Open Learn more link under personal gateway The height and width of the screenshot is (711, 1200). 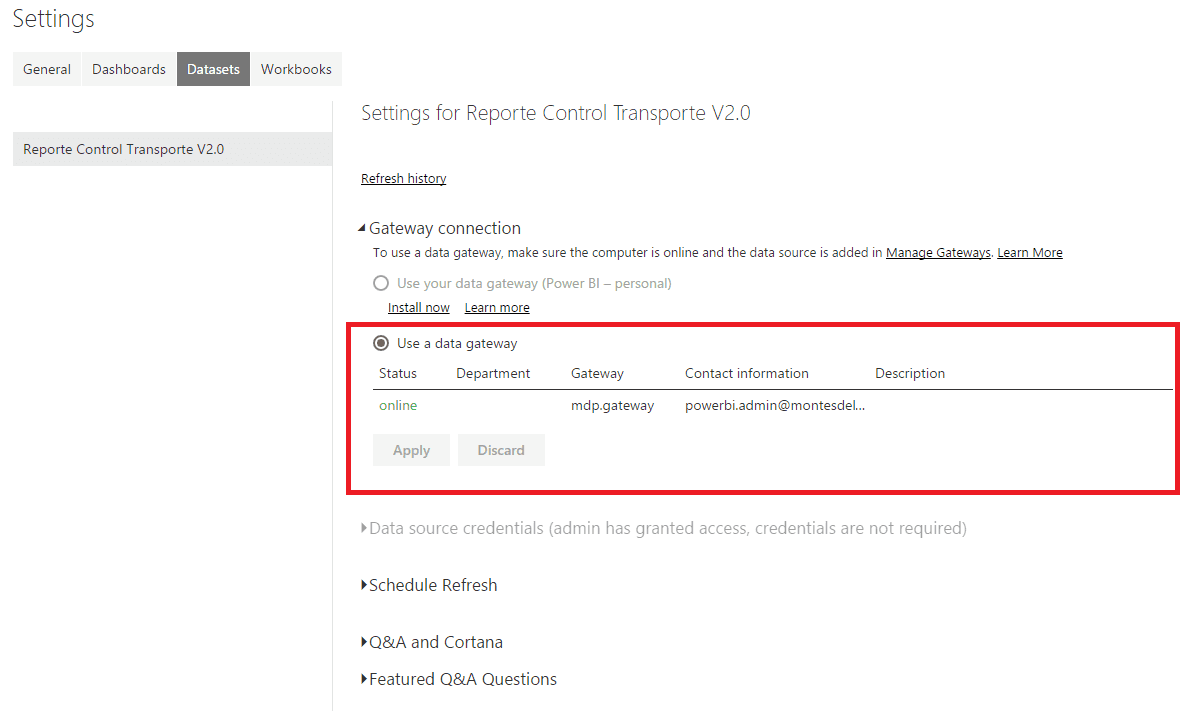coord(497,308)
